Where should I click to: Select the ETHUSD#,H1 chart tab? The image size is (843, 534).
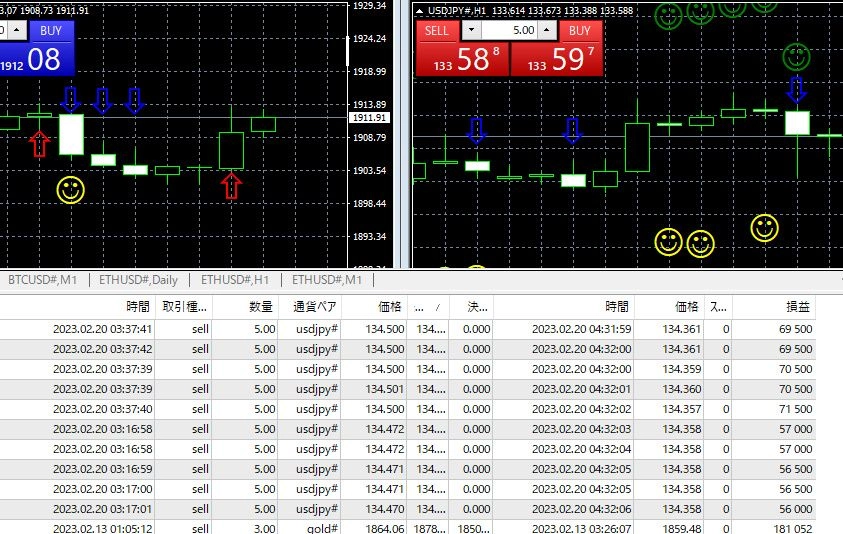click(x=236, y=280)
